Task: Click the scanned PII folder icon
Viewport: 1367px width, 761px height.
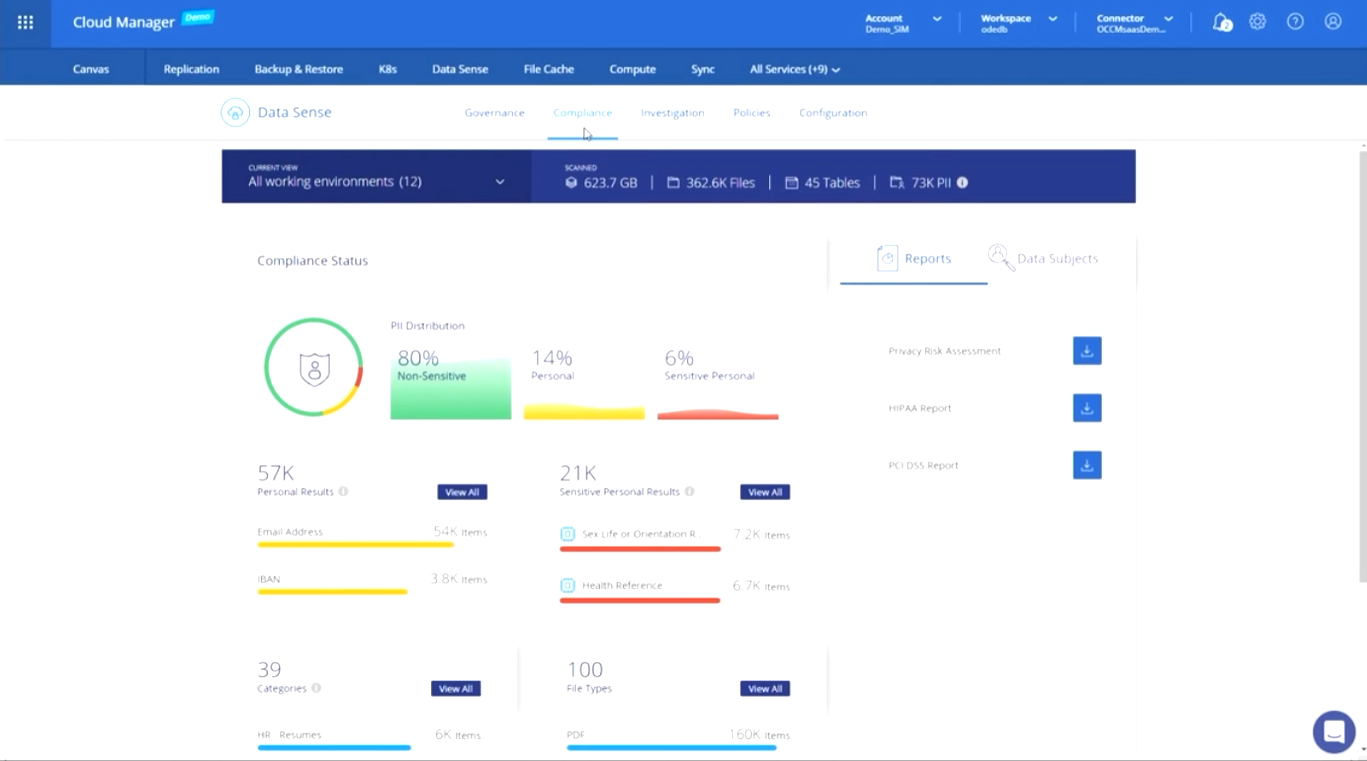Action: click(897, 183)
